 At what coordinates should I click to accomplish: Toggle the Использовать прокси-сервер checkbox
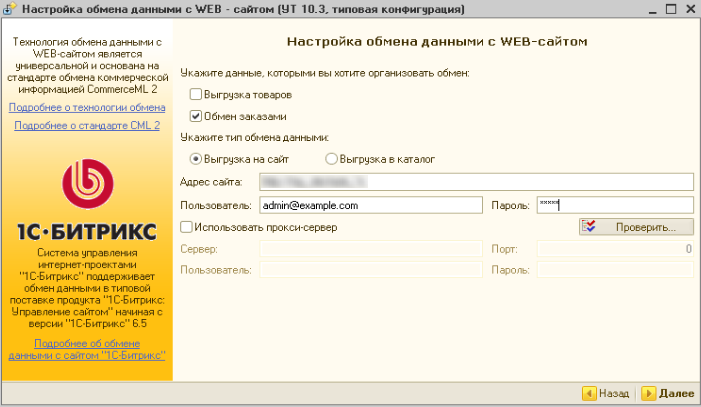[x=186, y=228]
